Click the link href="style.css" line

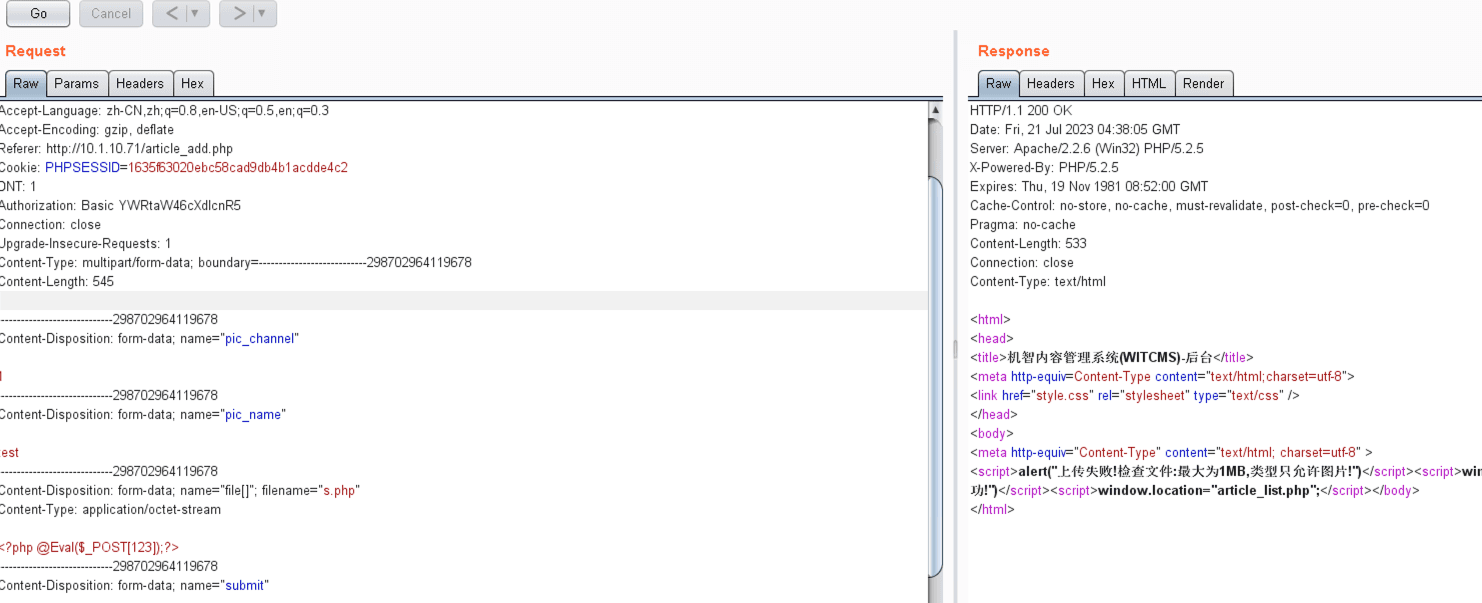click(x=1135, y=396)
